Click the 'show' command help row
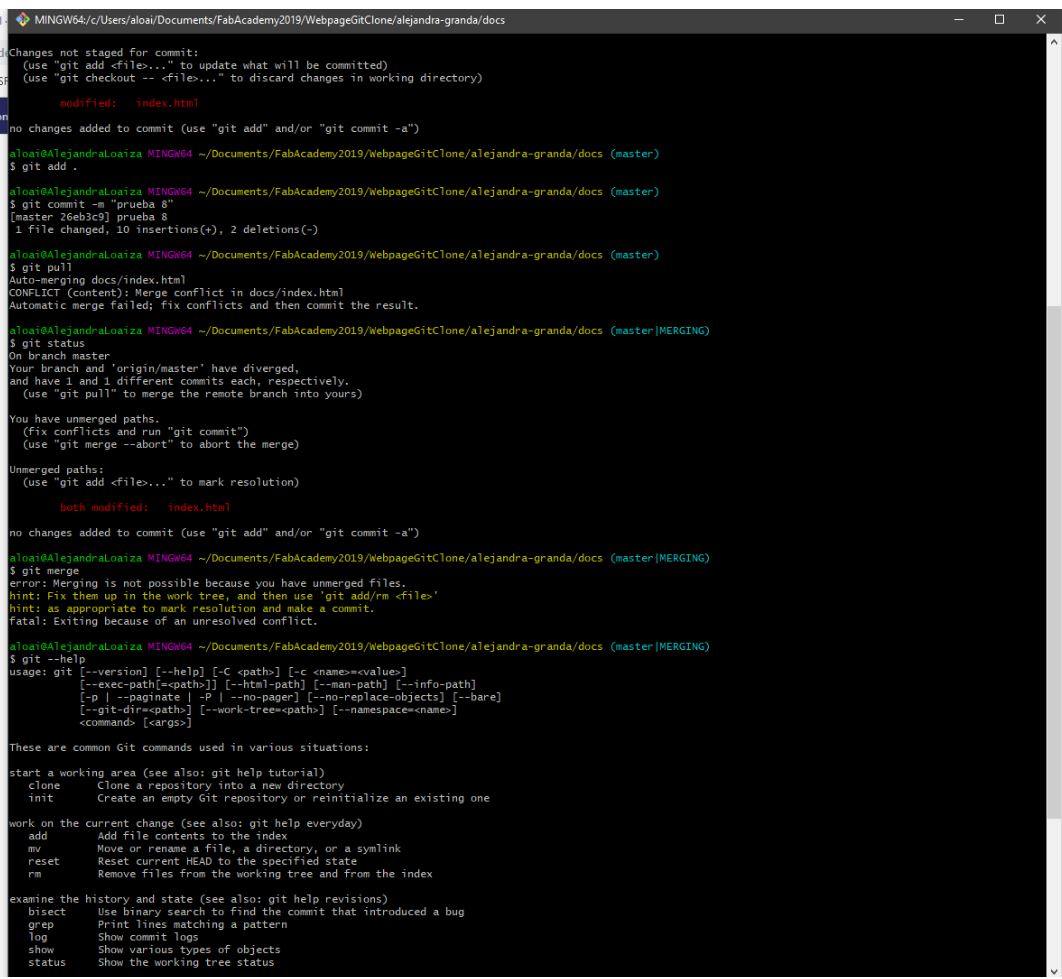 (x=154, y=950)
